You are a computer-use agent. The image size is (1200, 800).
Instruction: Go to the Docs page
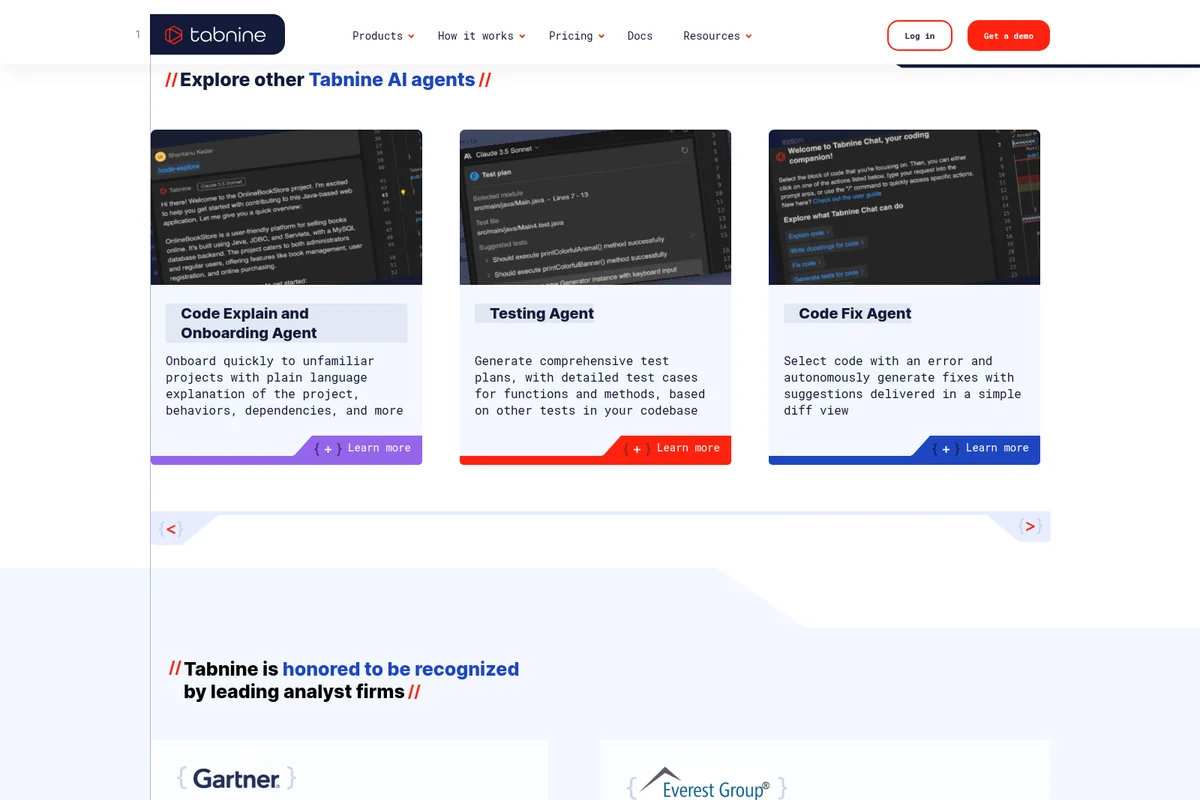click(x=640, y=36)
